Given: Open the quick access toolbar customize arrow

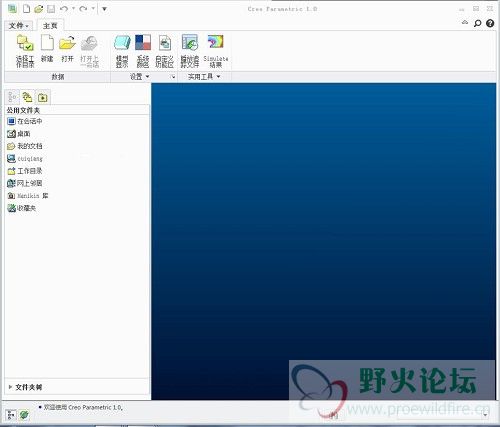Looking at the screenshot, I should click(x=104, y=9).
